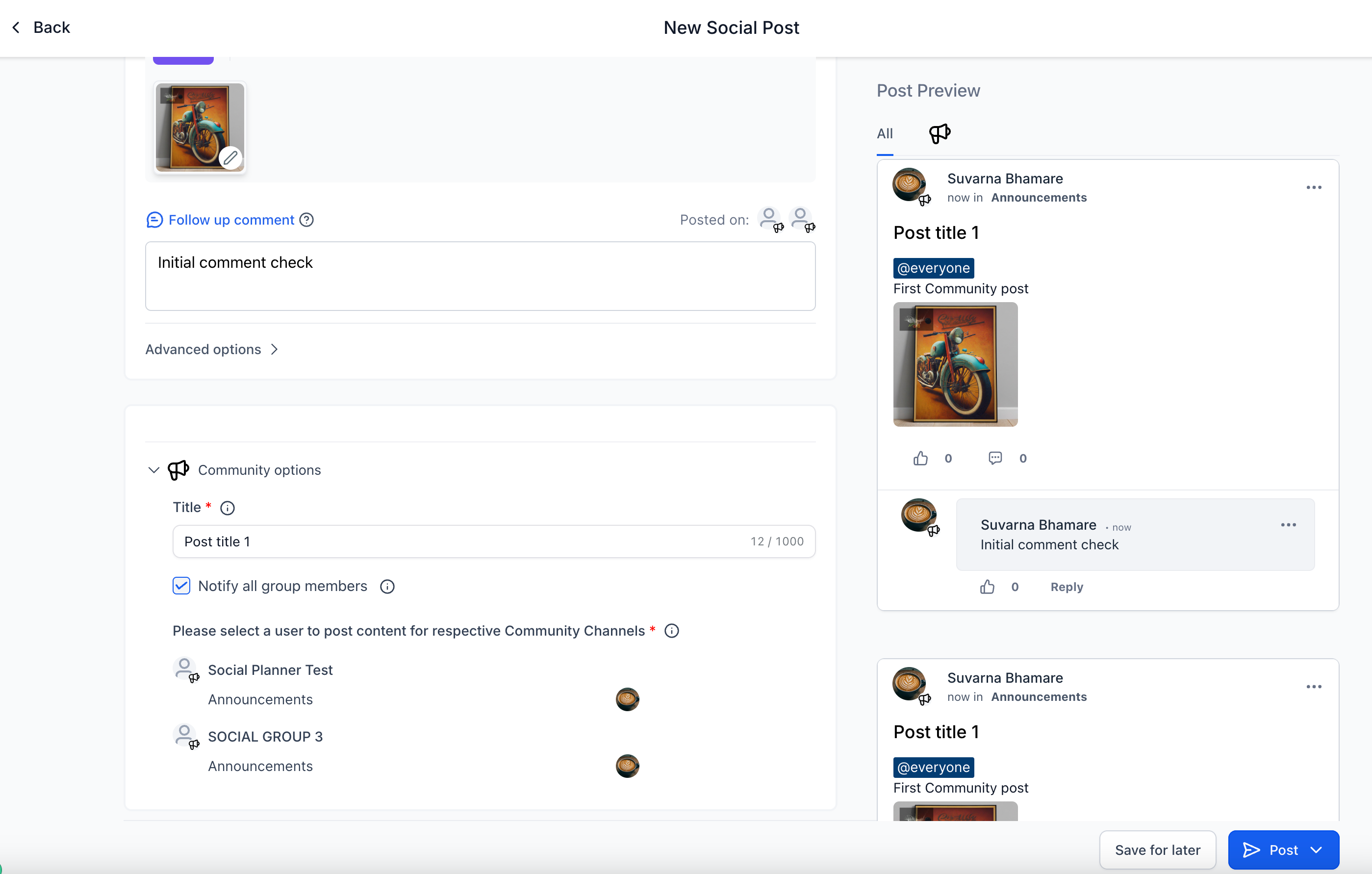Go Back to previous page

pos(41,27)
